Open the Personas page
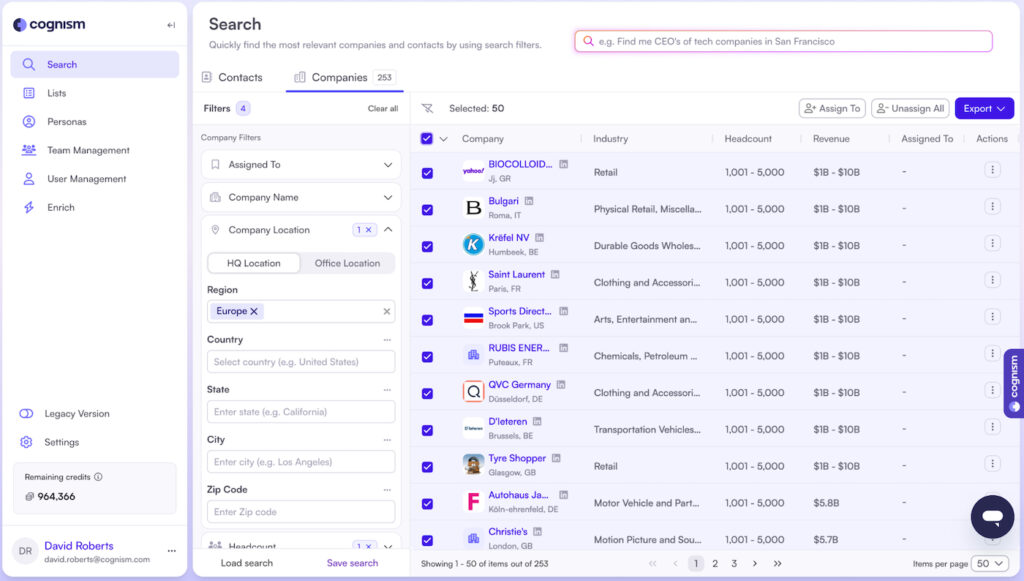 pyautogui.click(x=66, y=121)
